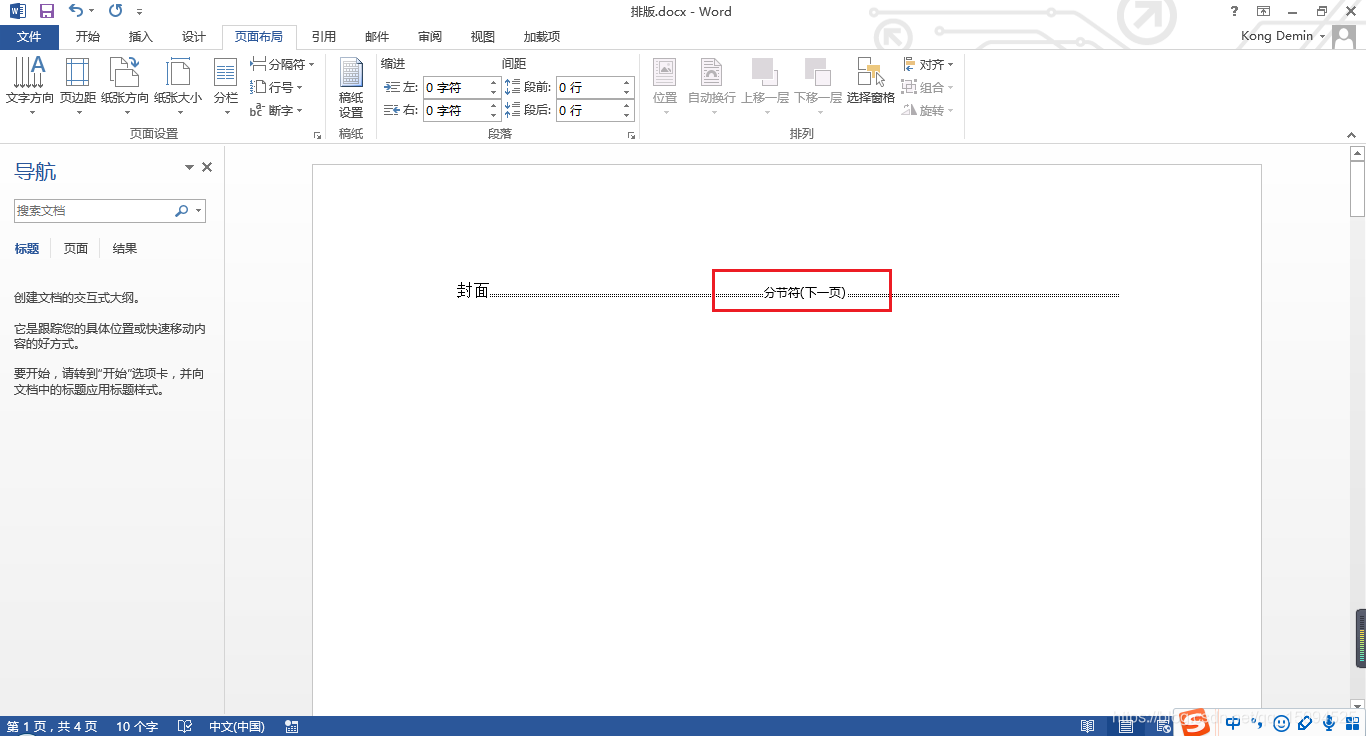Open 文字方向 text direction options

click(x=30, y=86)
